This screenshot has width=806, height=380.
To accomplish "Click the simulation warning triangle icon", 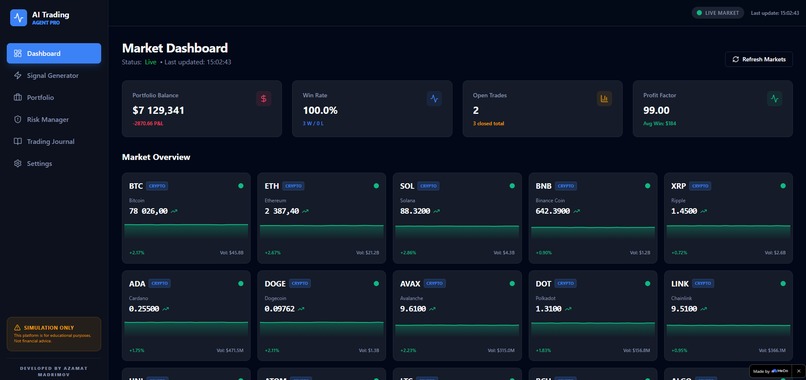I will tap(18, 328).
